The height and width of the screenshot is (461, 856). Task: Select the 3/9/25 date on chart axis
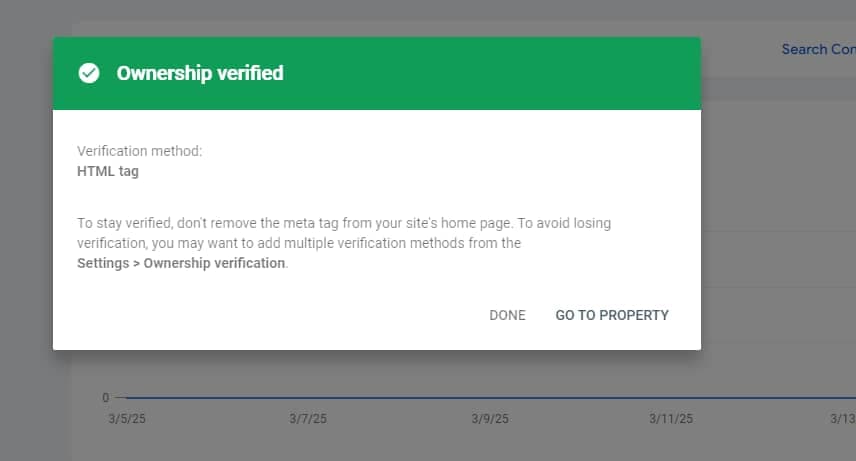click(490, 418)
